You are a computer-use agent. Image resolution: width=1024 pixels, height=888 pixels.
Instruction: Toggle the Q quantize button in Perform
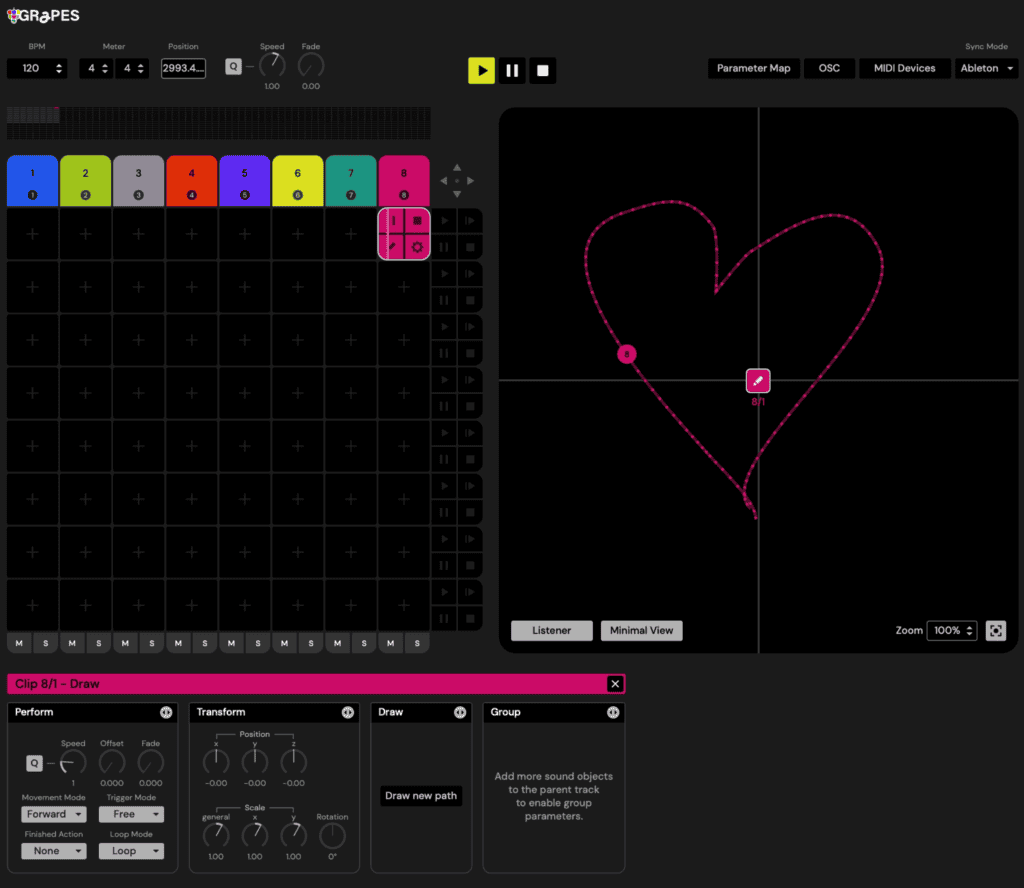[x=35, y=763]
